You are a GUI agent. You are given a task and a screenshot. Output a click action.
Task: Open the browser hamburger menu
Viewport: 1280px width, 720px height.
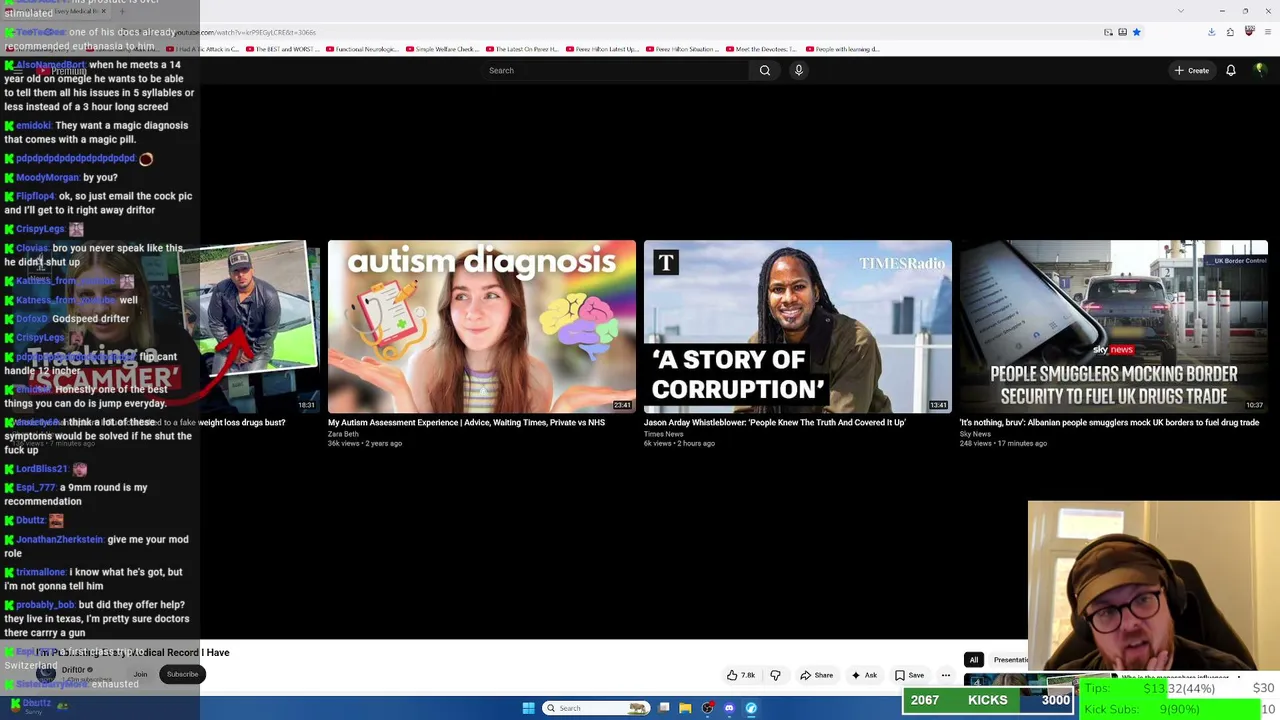[x=1268, y=32]
